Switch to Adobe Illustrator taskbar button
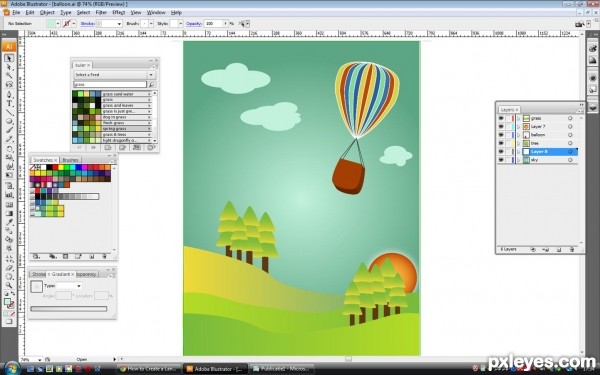600x375 pixels. (x=215, y=369)
